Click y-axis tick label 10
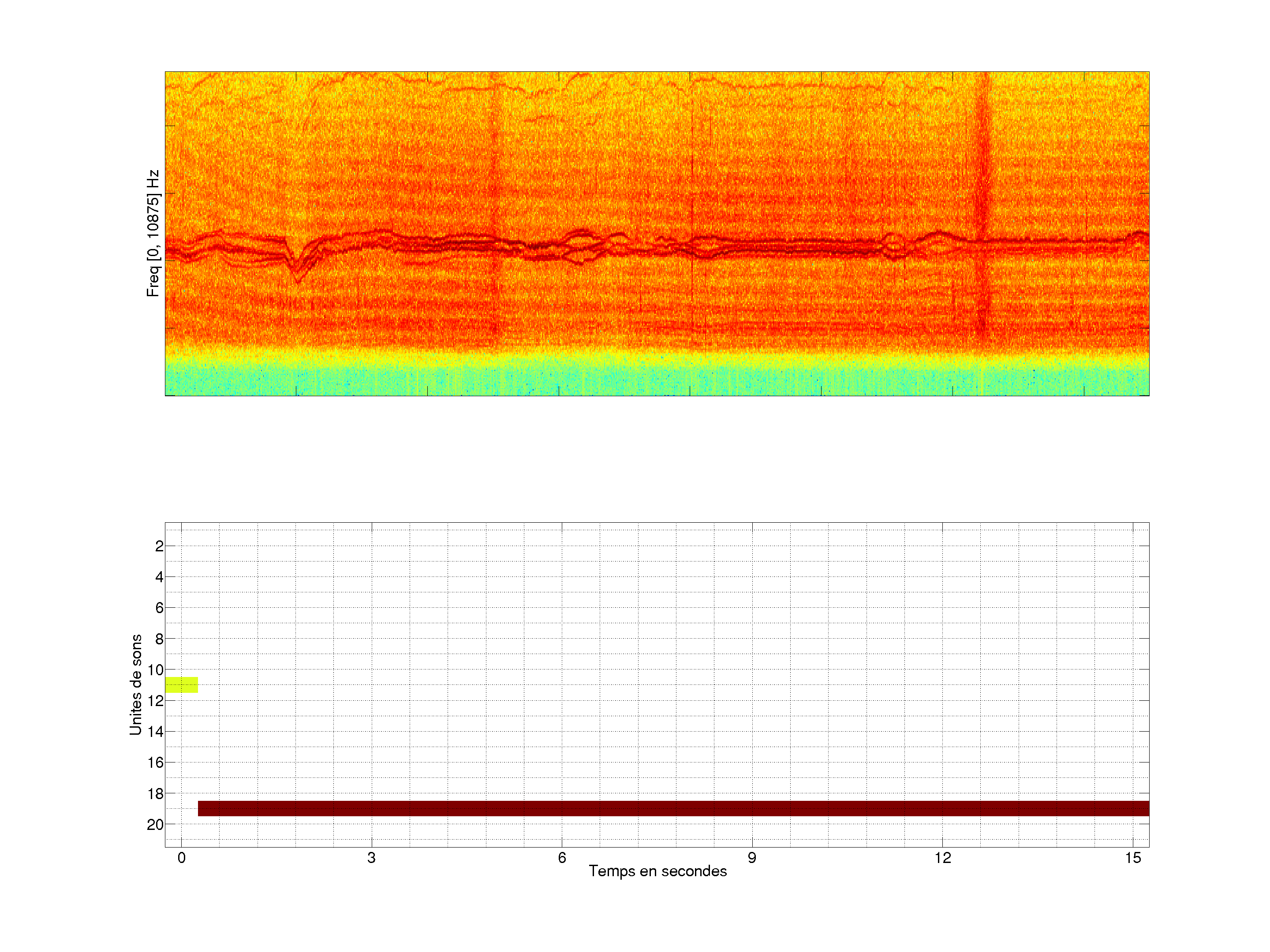The width and height of the screenshot is (1270, 952). [155, 669]
